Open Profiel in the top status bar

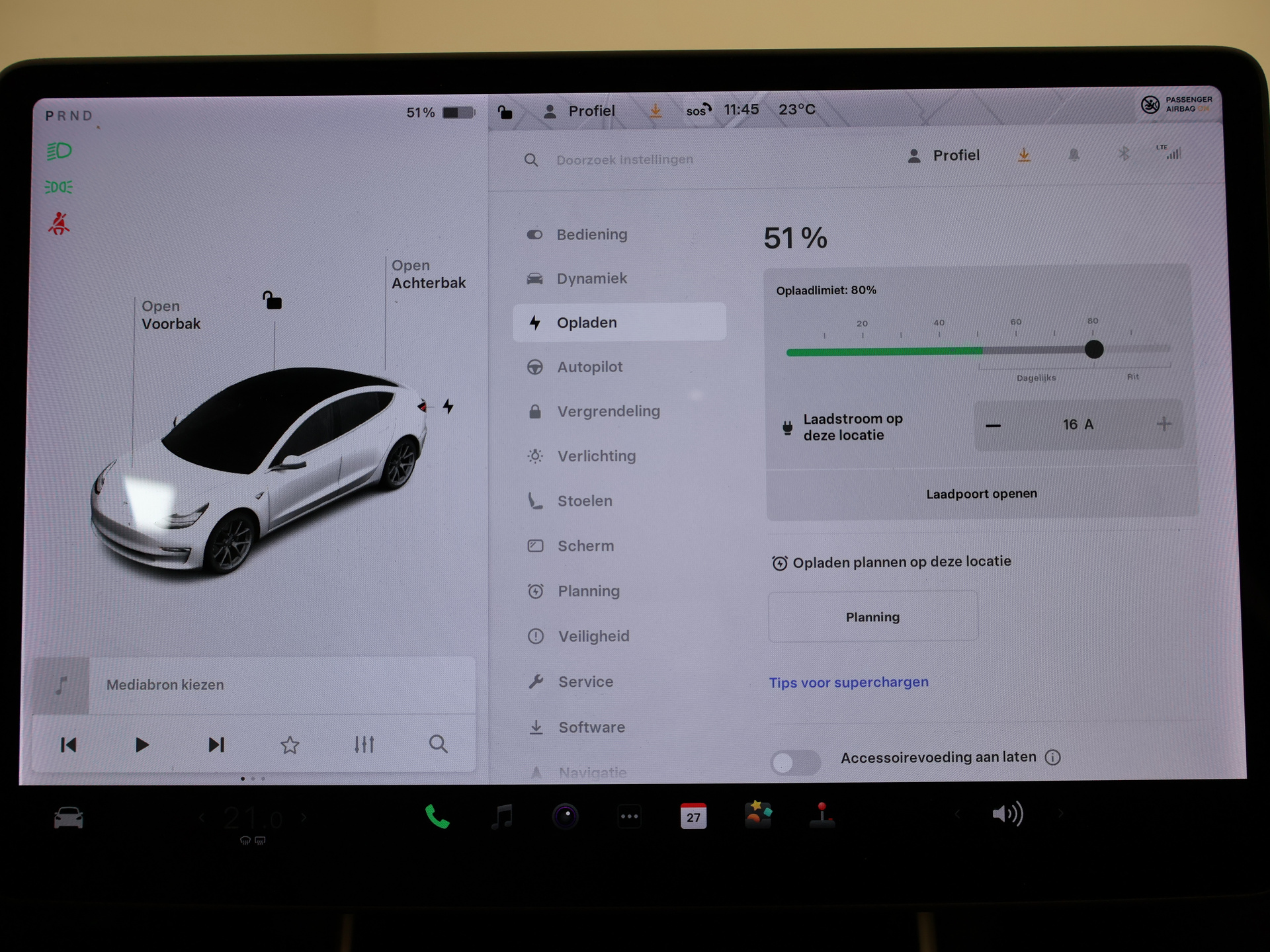[x=579, y=111]
